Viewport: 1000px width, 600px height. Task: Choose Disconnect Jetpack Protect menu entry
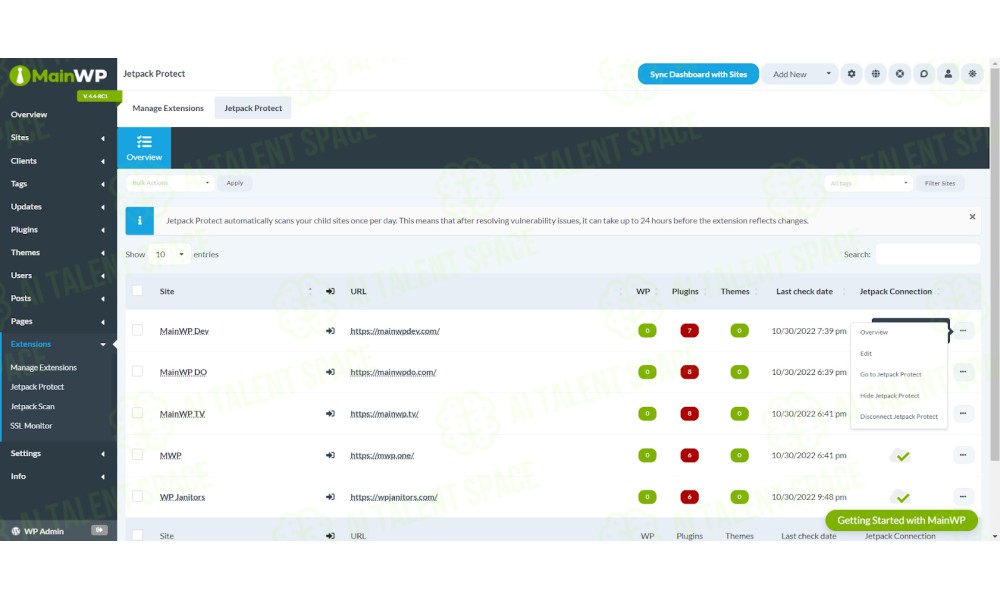pyautogui.click(x=899, y=417)
